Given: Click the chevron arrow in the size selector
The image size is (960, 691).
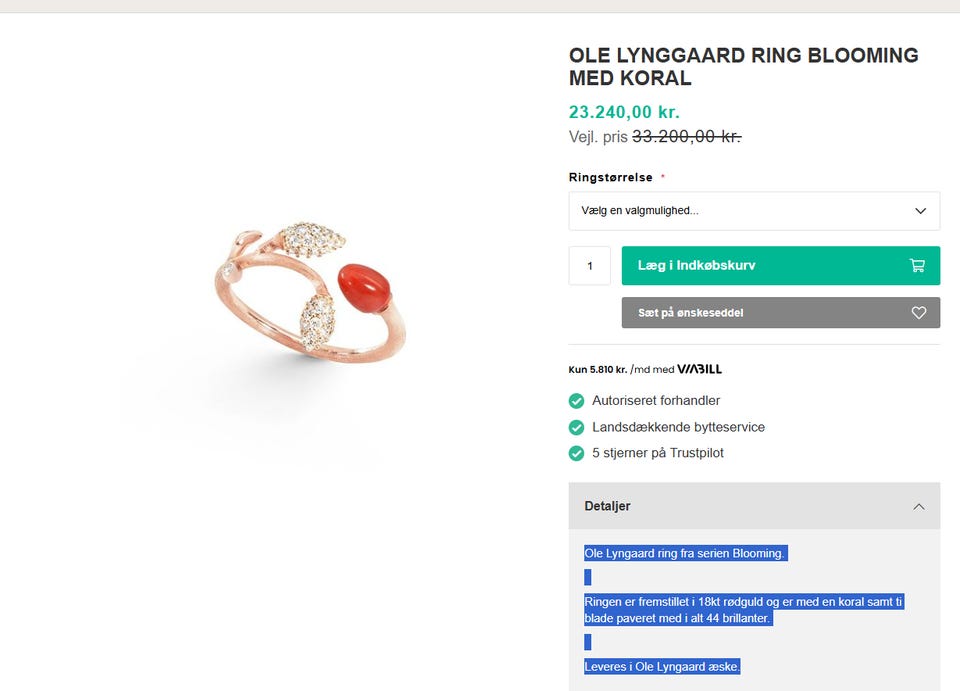Looking at the screenshot, I should [x=920, y=211].
